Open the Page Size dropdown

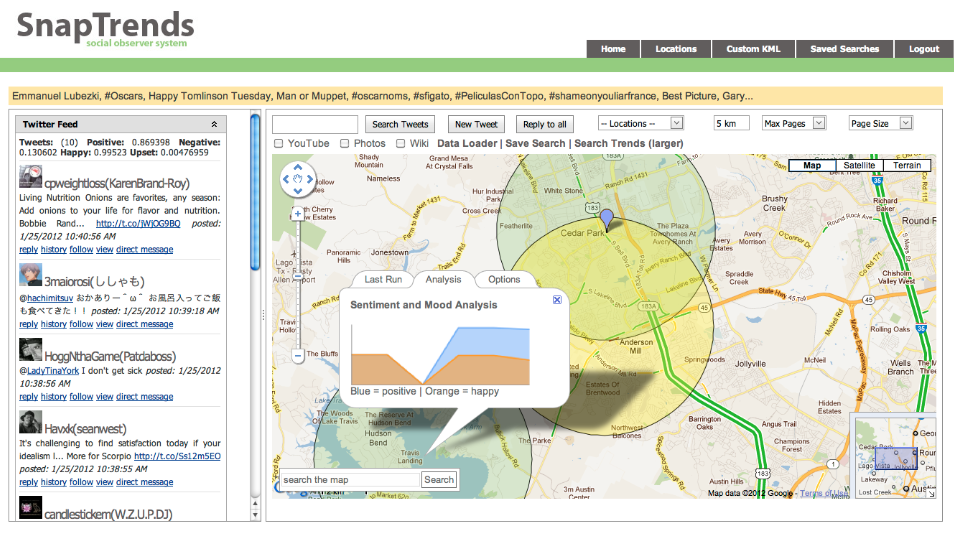point(880,123)
